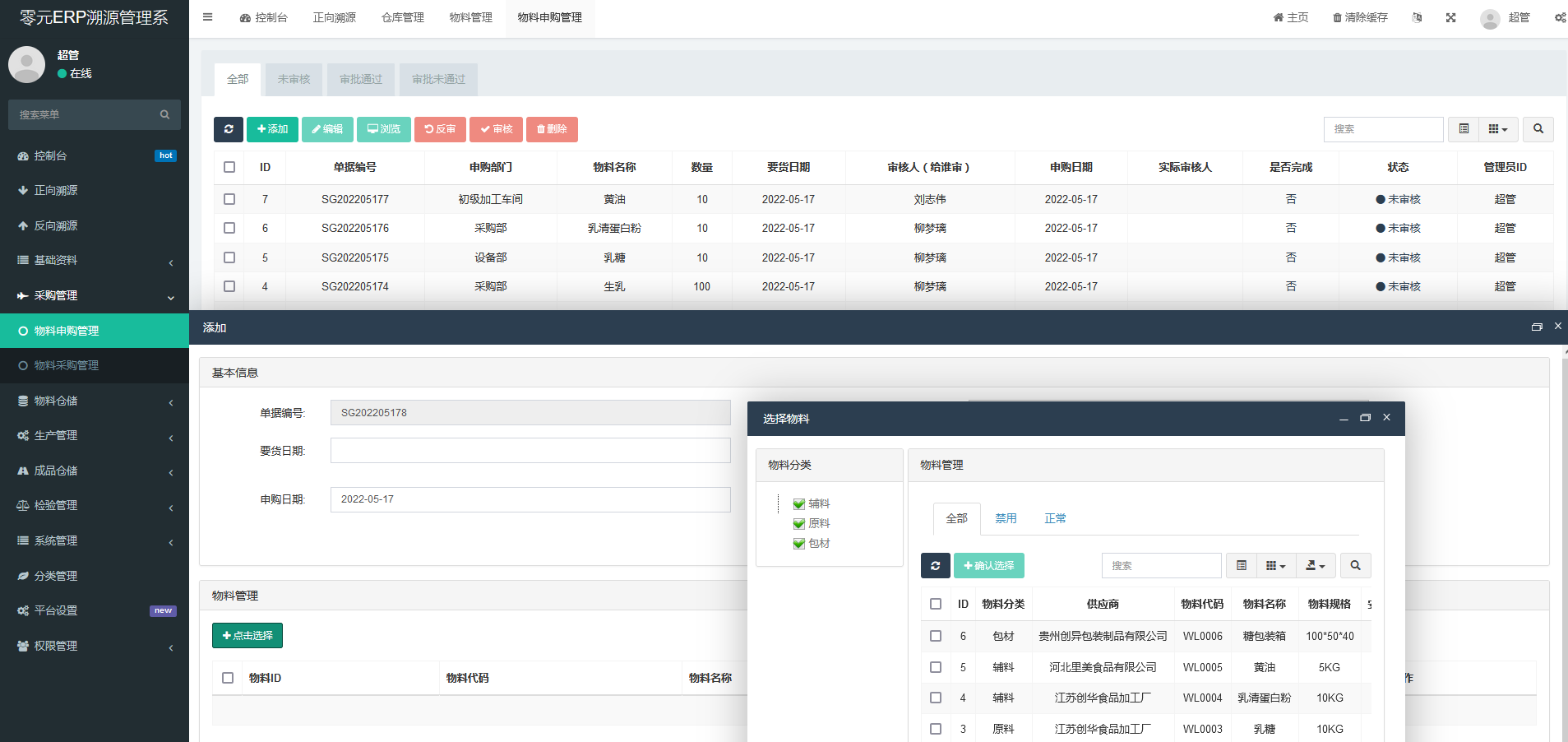Expand the 基础资料 sidebar menu
The image size is (1568, 742).
coord(95,261)
